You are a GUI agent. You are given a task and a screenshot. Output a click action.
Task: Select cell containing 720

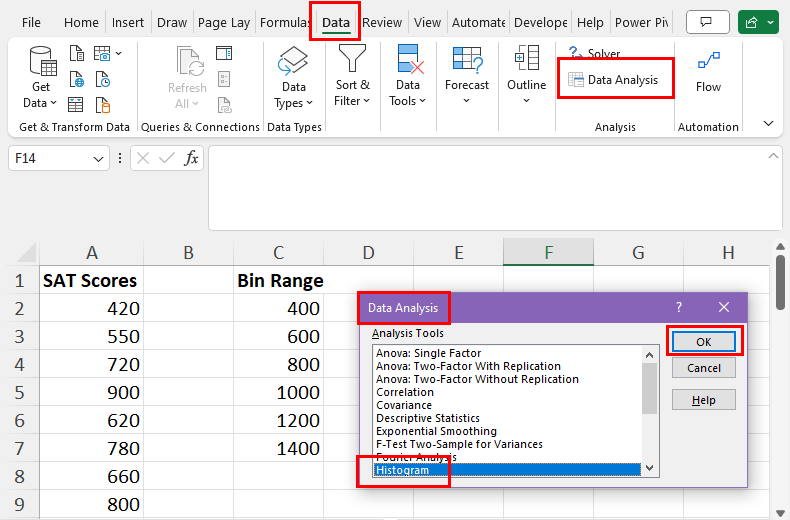pyautogui.click(x=91, y=364)
